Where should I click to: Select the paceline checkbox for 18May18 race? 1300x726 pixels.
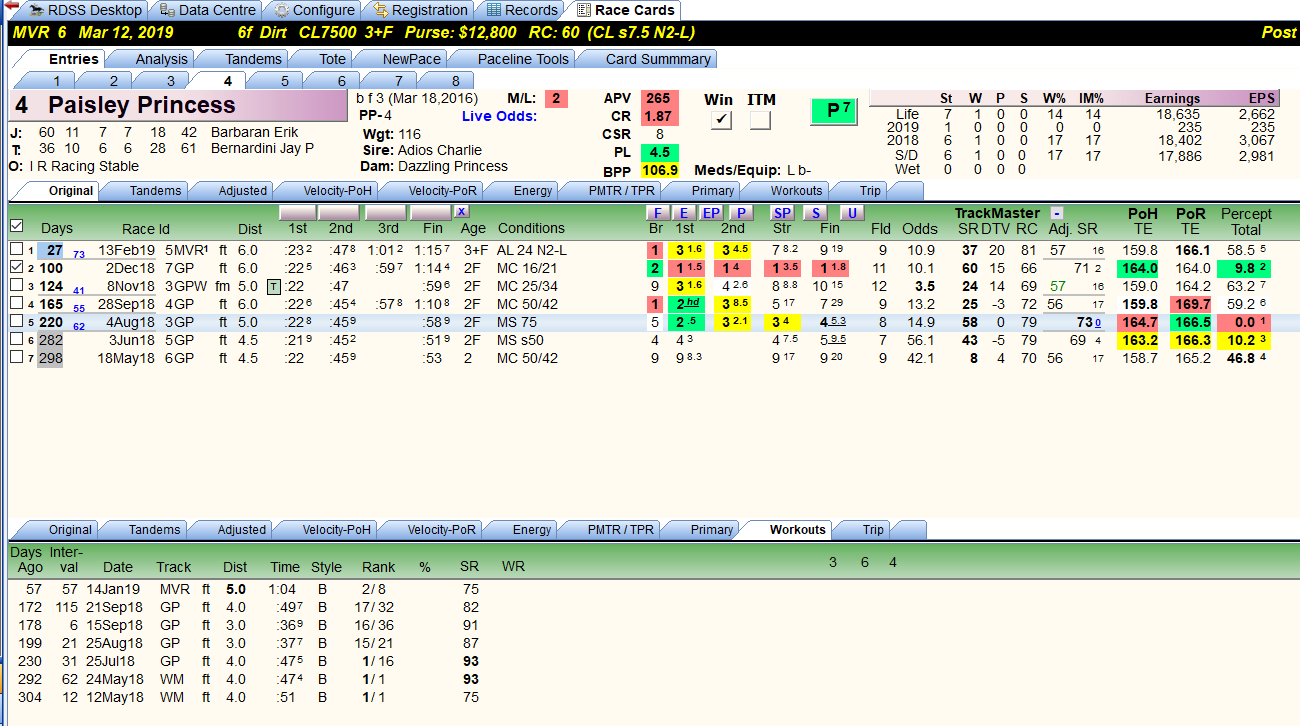tap(16, 358)
